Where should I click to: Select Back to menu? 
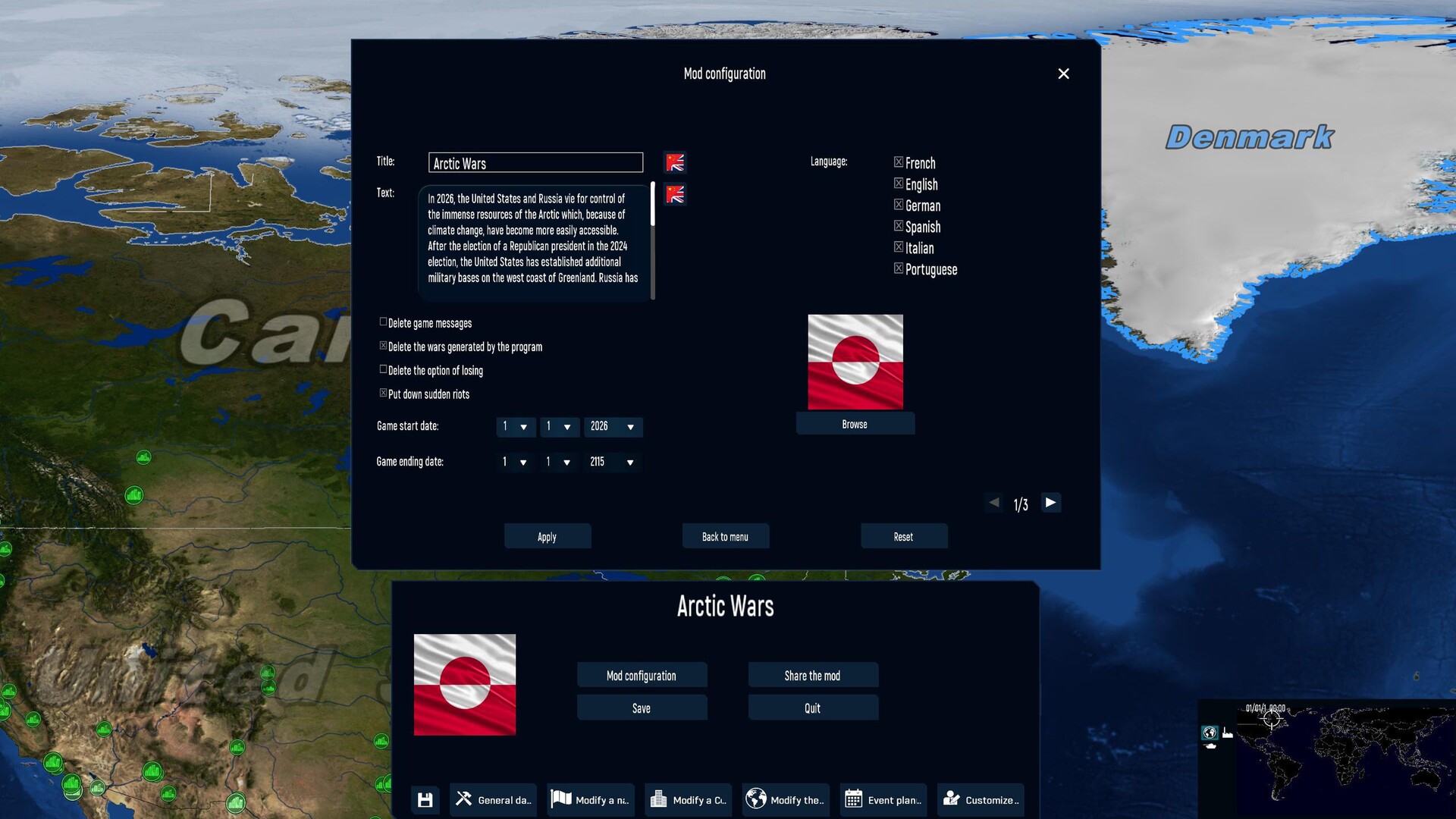(725, 536)
